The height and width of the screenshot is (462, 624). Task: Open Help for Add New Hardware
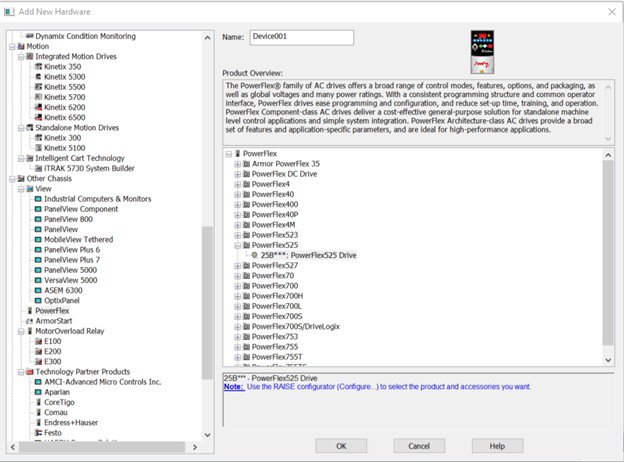[x=497, y=446]
